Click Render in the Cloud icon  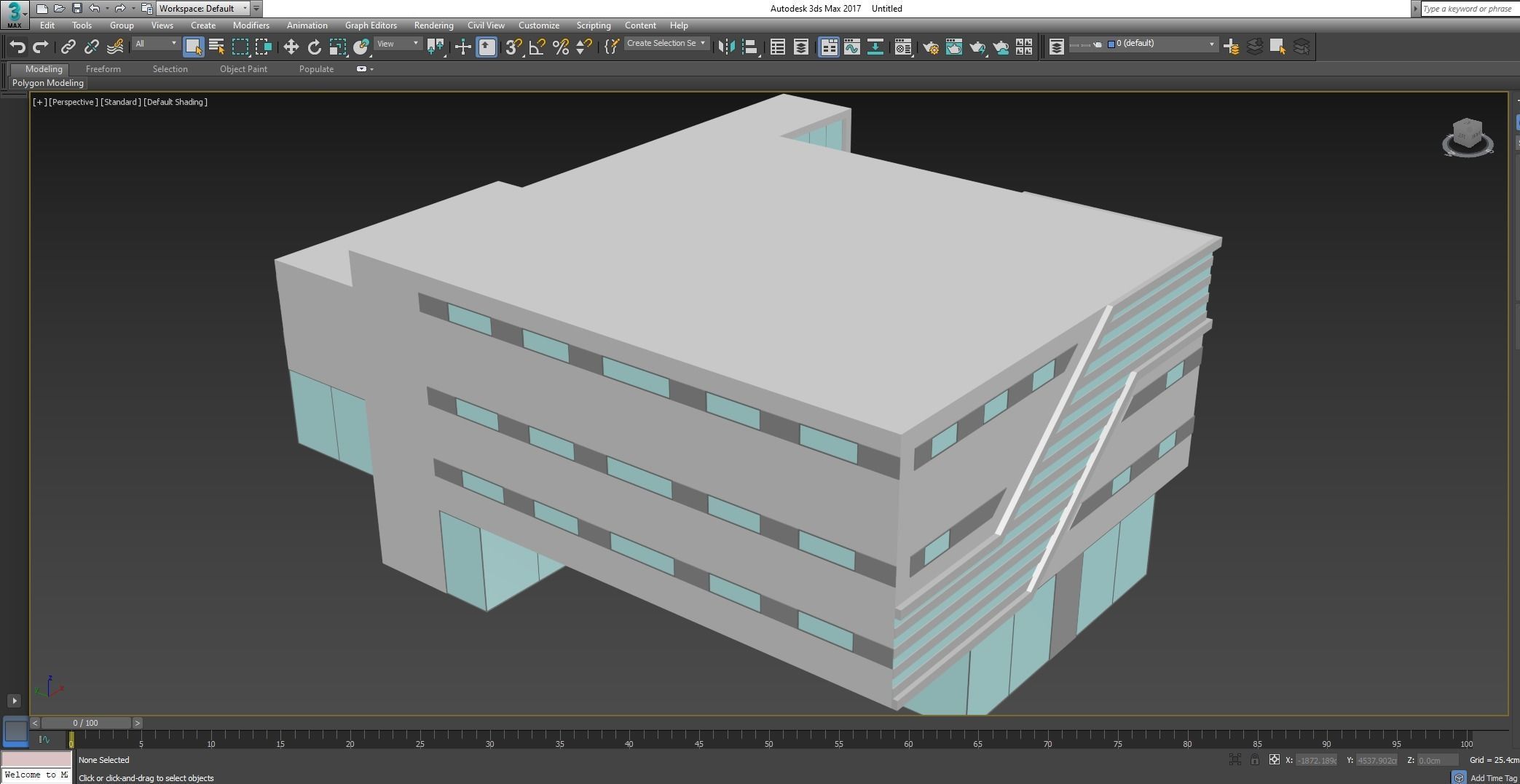click(1001, 47)
